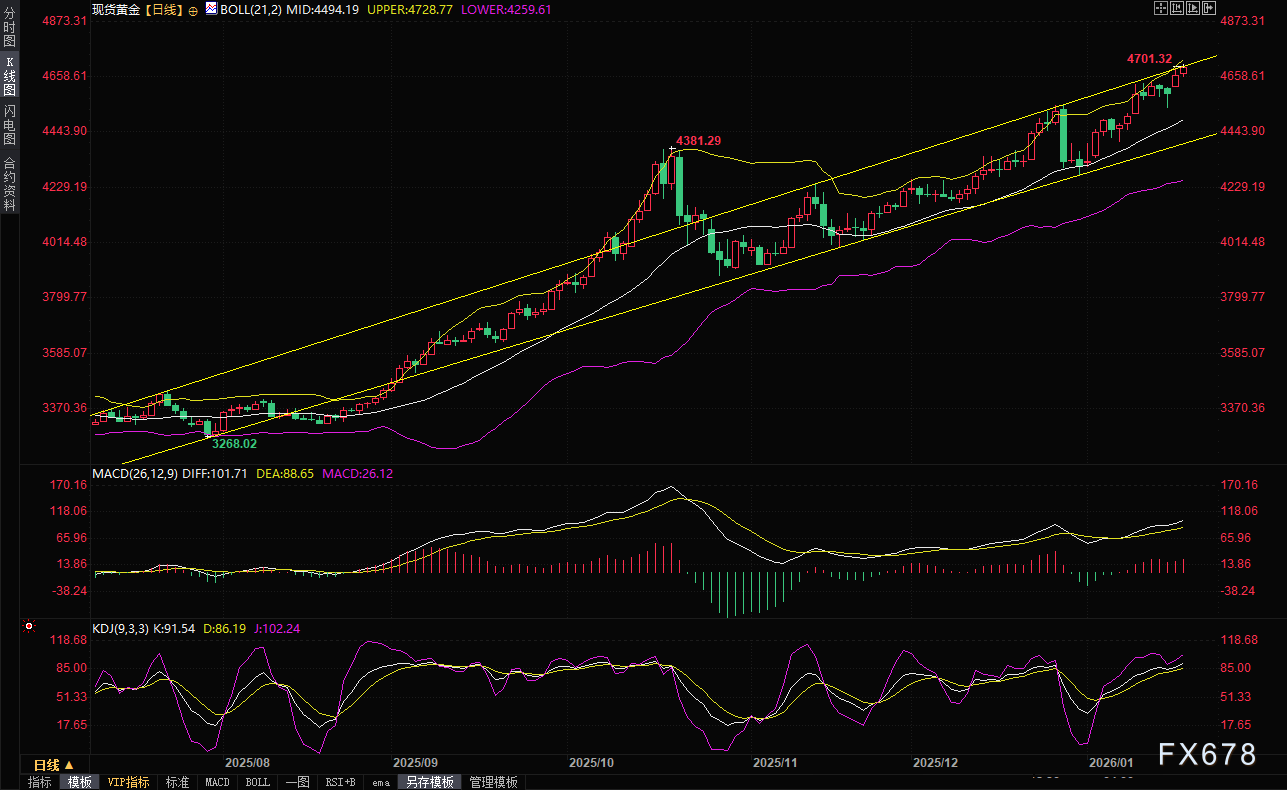Click the 4381.29 peak price marker

pos(698,141)
